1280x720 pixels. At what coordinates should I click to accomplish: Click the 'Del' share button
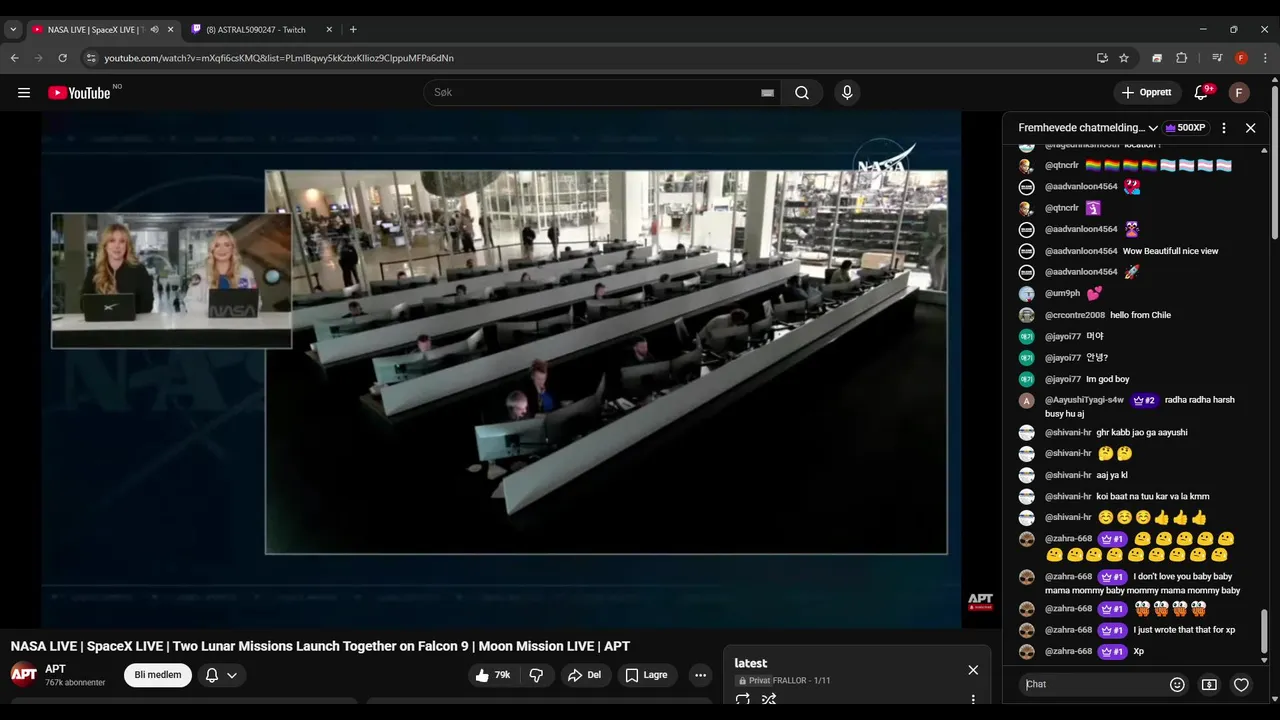585,675
